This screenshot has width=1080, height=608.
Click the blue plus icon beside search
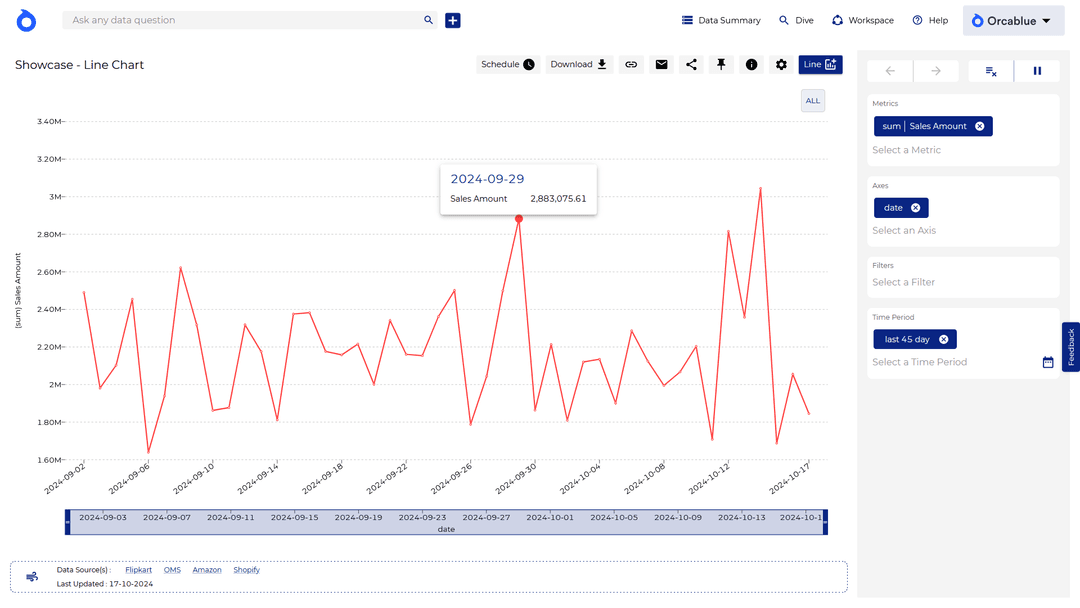pyautogui.click(x=453, y=20)
